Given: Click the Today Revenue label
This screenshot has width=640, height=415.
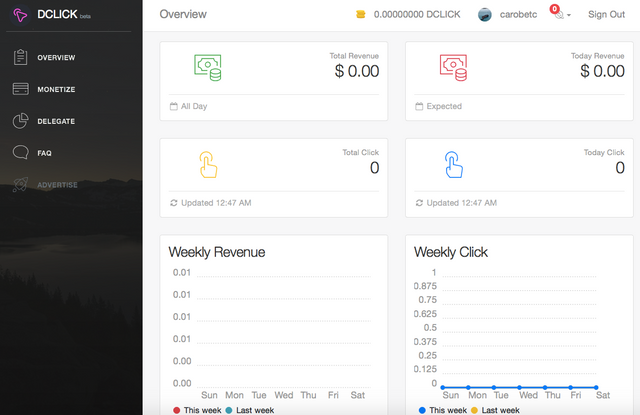Looking at the screenshot, I should pos(598,56).
